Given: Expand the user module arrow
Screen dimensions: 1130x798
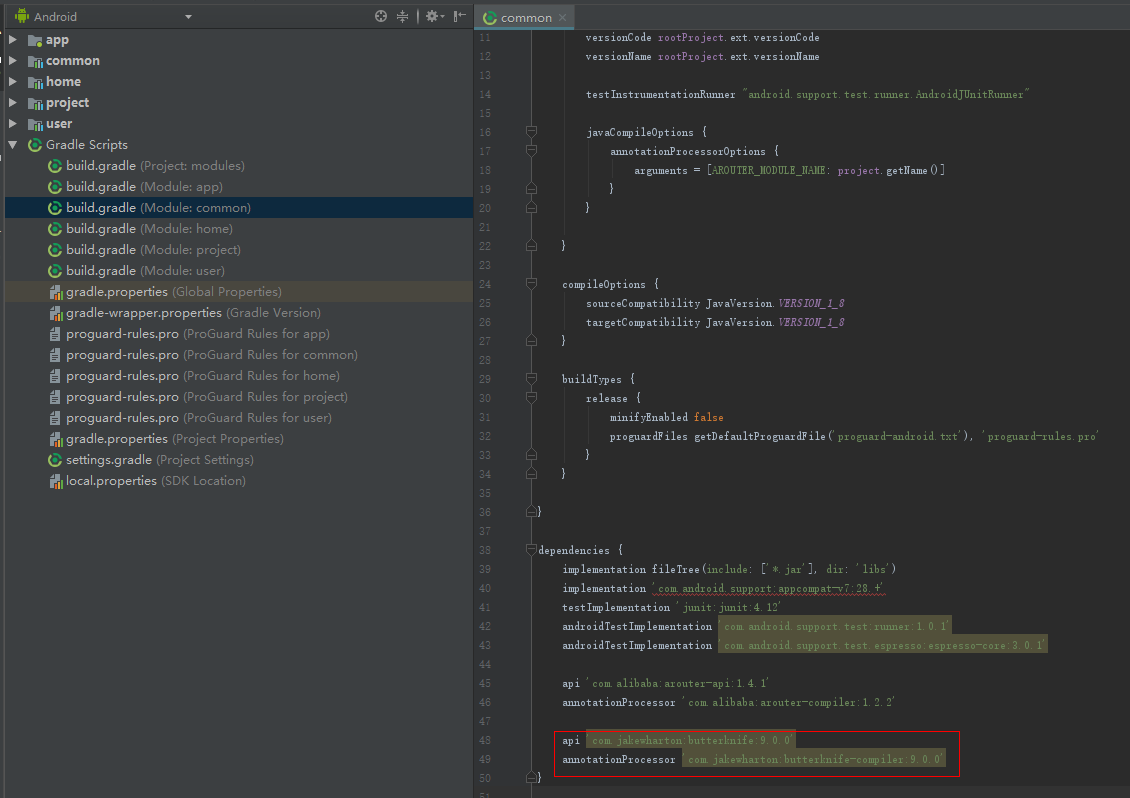Looking at the screenshot, I should 13,124.
